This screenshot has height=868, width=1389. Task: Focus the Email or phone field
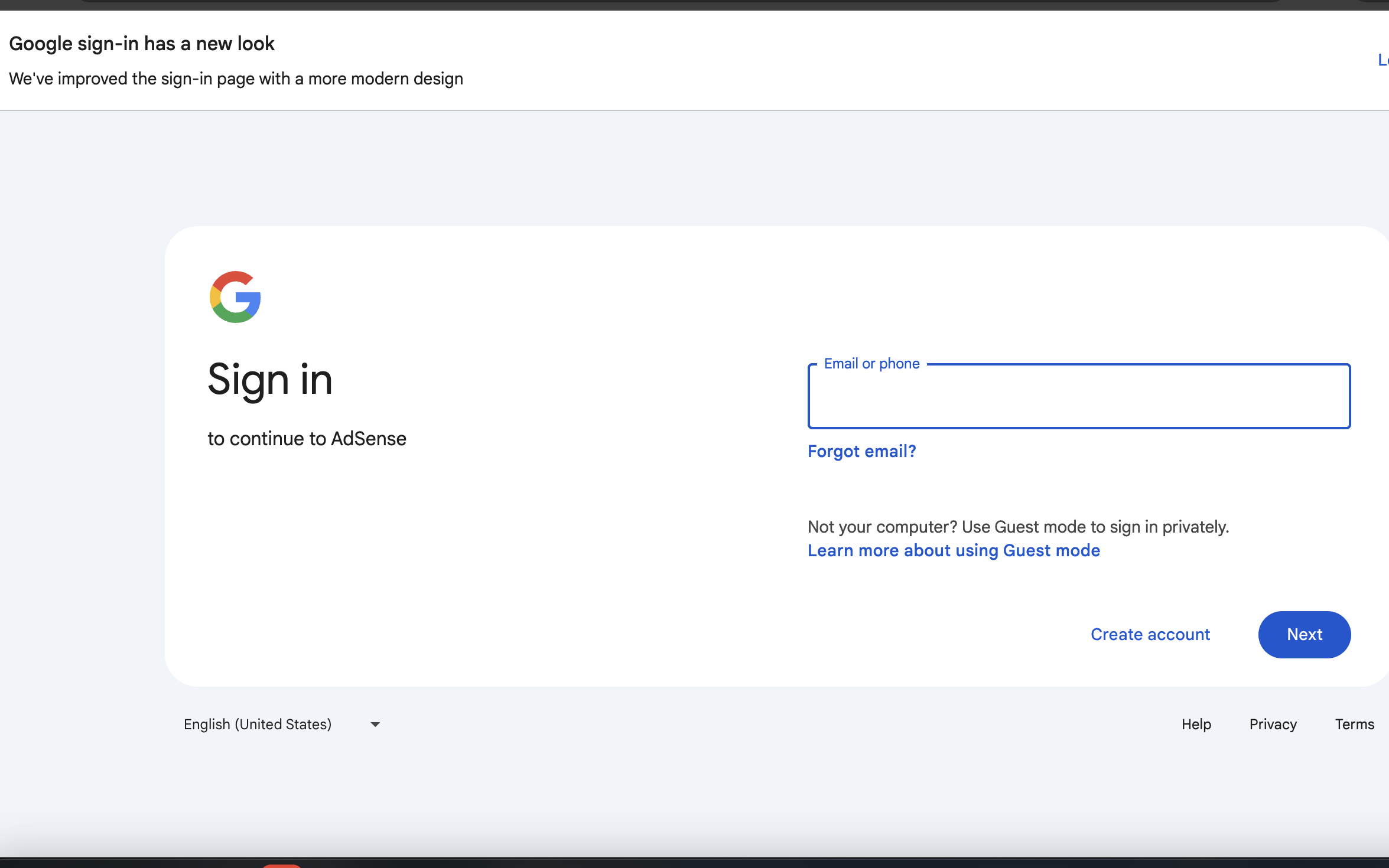pos(1079,396)
